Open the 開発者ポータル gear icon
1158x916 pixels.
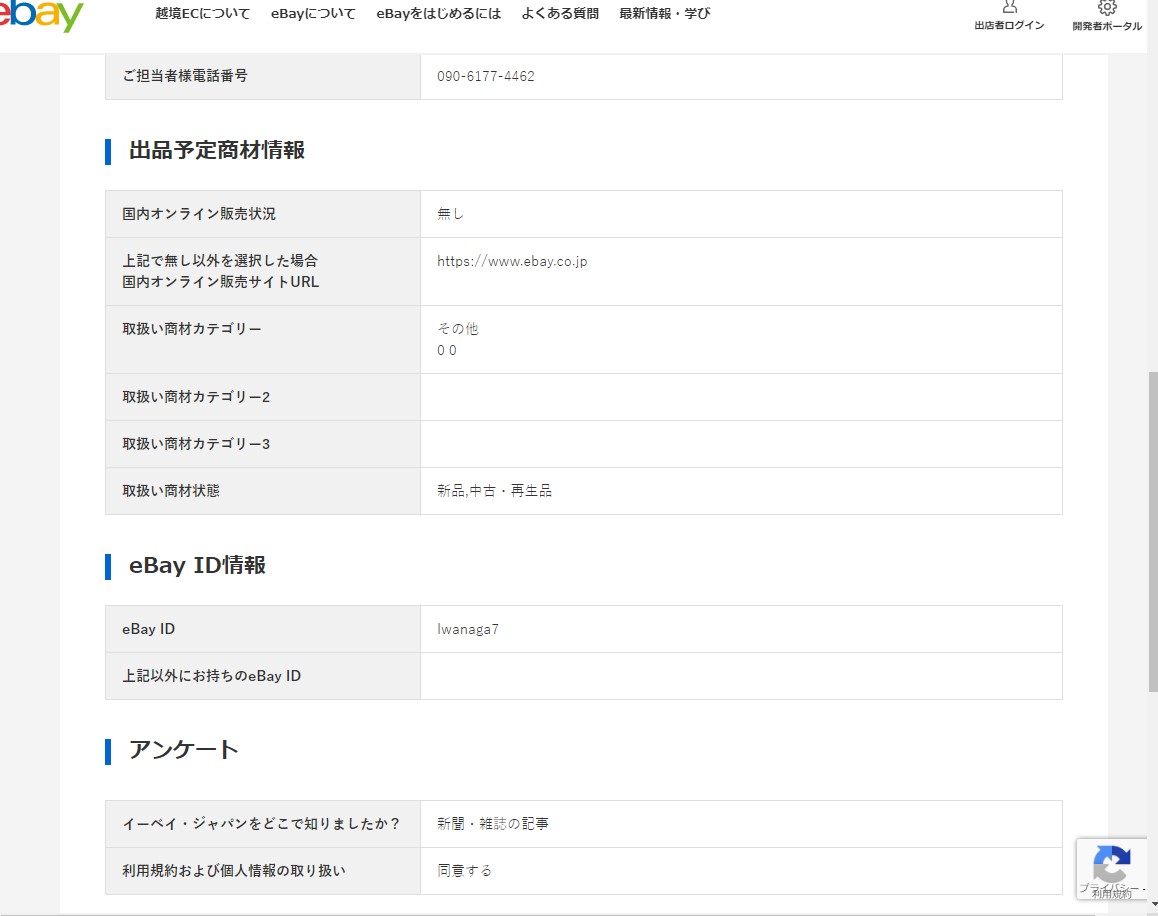click(x=1106, y=7)
